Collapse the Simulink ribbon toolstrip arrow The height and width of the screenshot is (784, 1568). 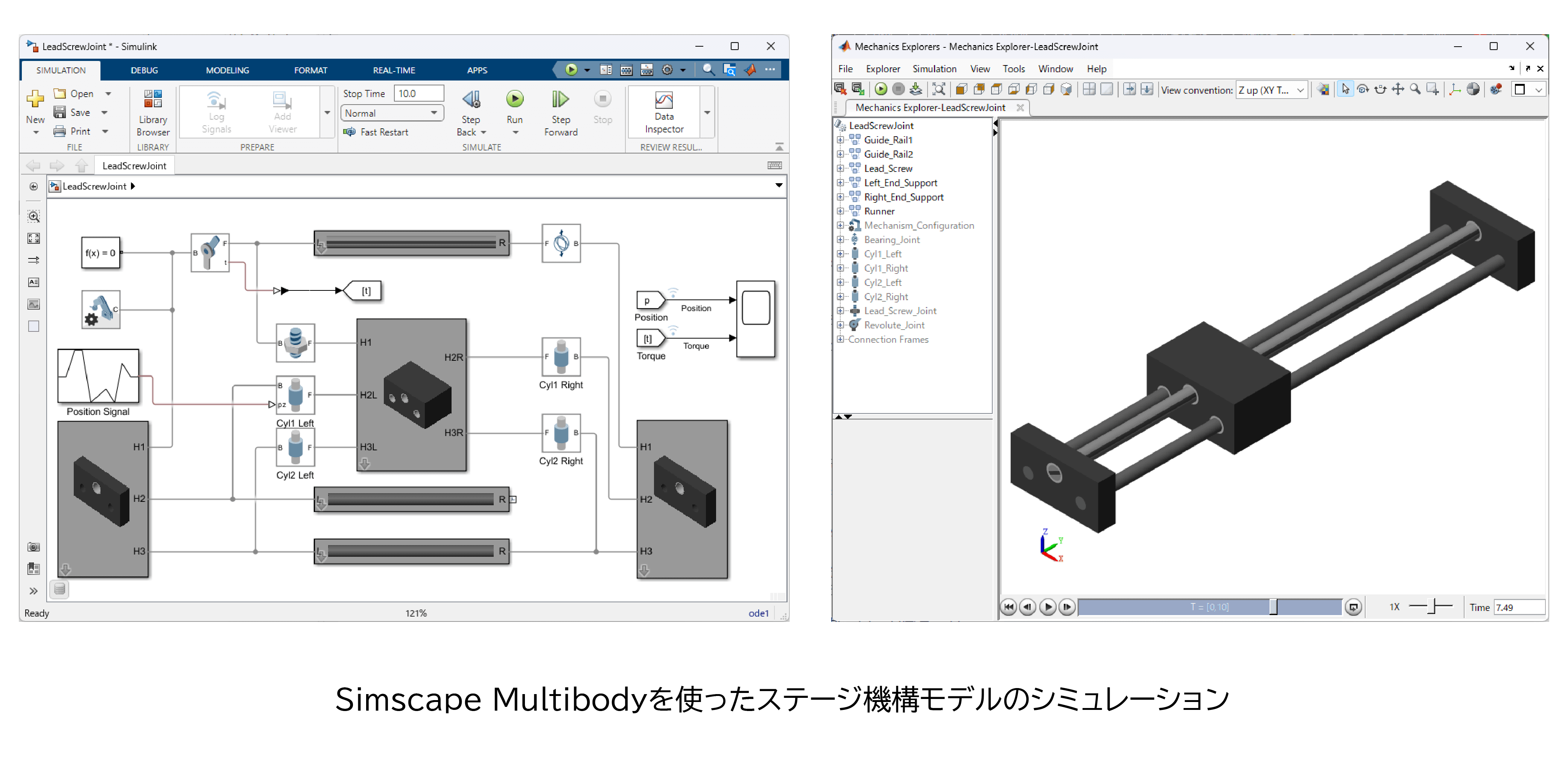[x=779, y=147]
